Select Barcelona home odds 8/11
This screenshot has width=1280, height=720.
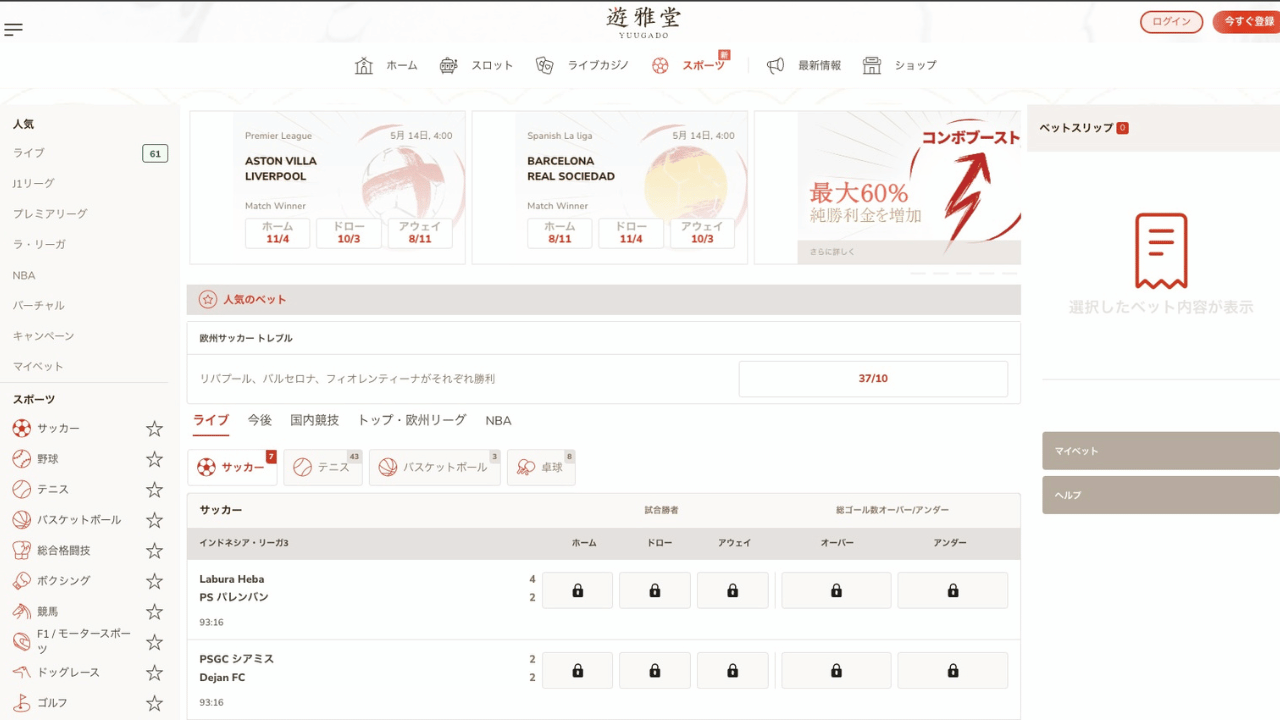(x=560, y=233)
